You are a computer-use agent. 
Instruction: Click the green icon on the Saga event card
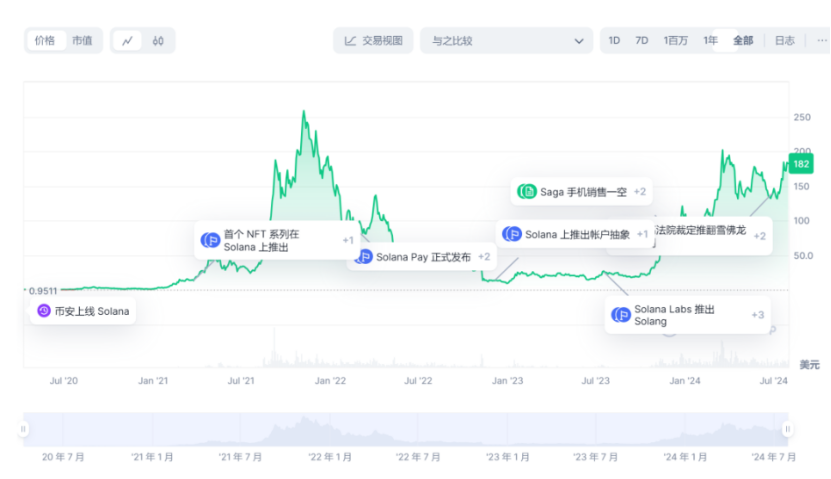pos(527,191)
